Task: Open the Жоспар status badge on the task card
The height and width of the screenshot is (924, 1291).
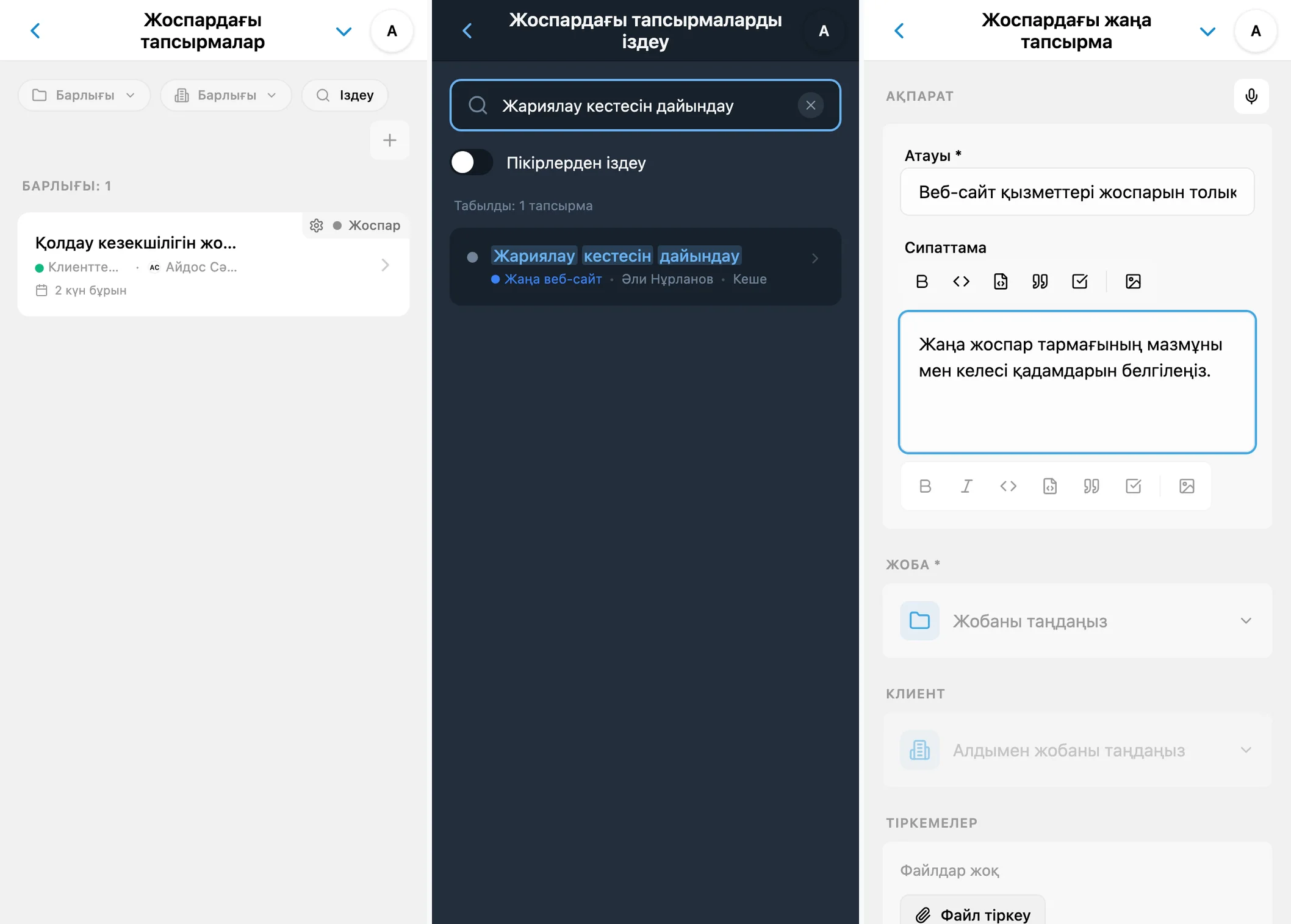Action: point(367,226)
